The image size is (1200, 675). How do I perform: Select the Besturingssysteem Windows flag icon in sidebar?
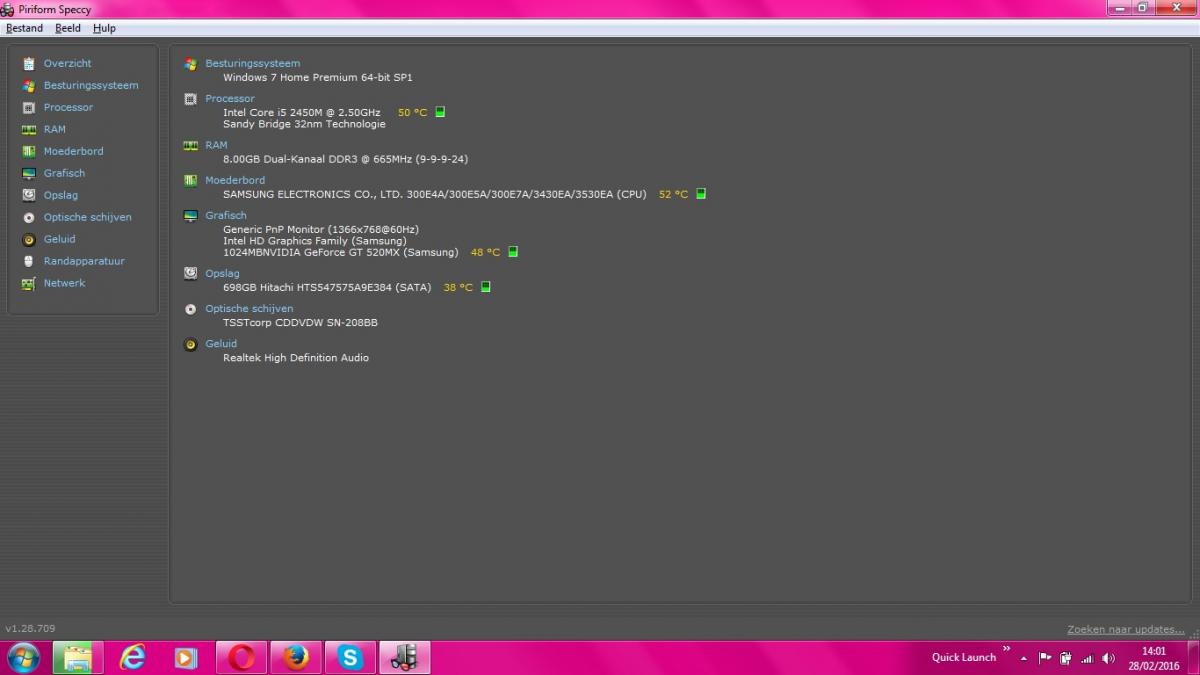(29, 85)
